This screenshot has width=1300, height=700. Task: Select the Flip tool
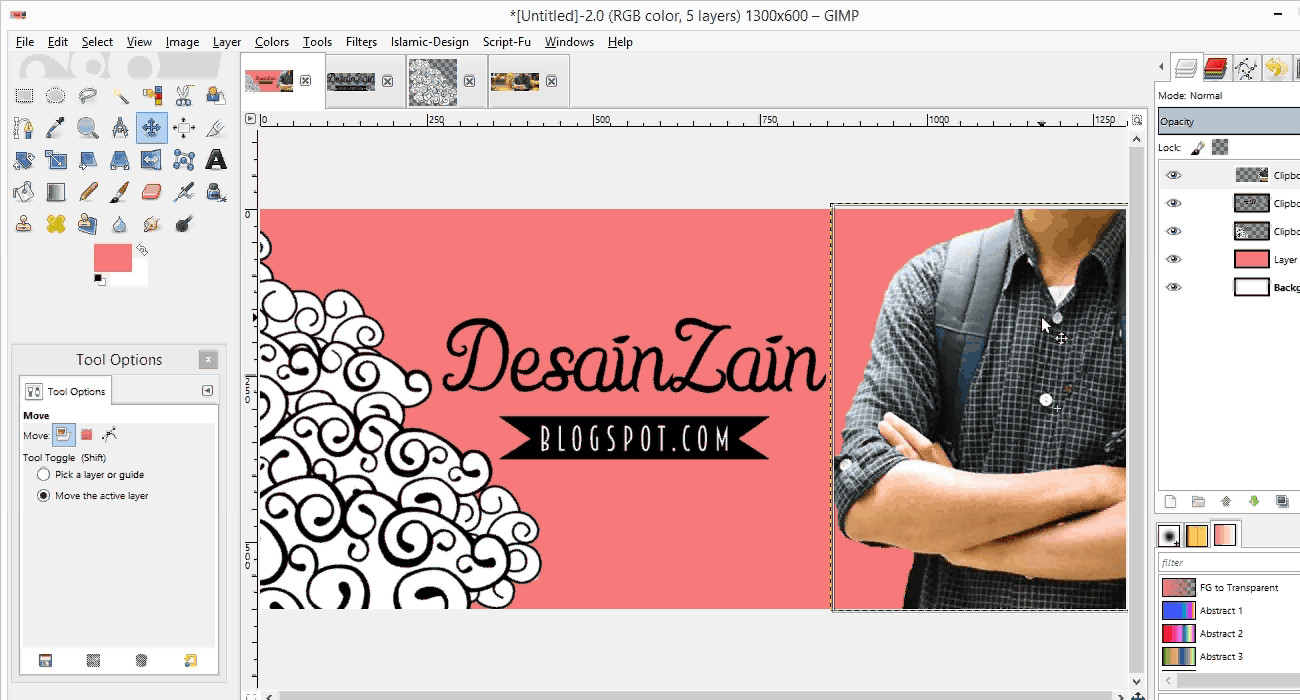pos(152,160)
